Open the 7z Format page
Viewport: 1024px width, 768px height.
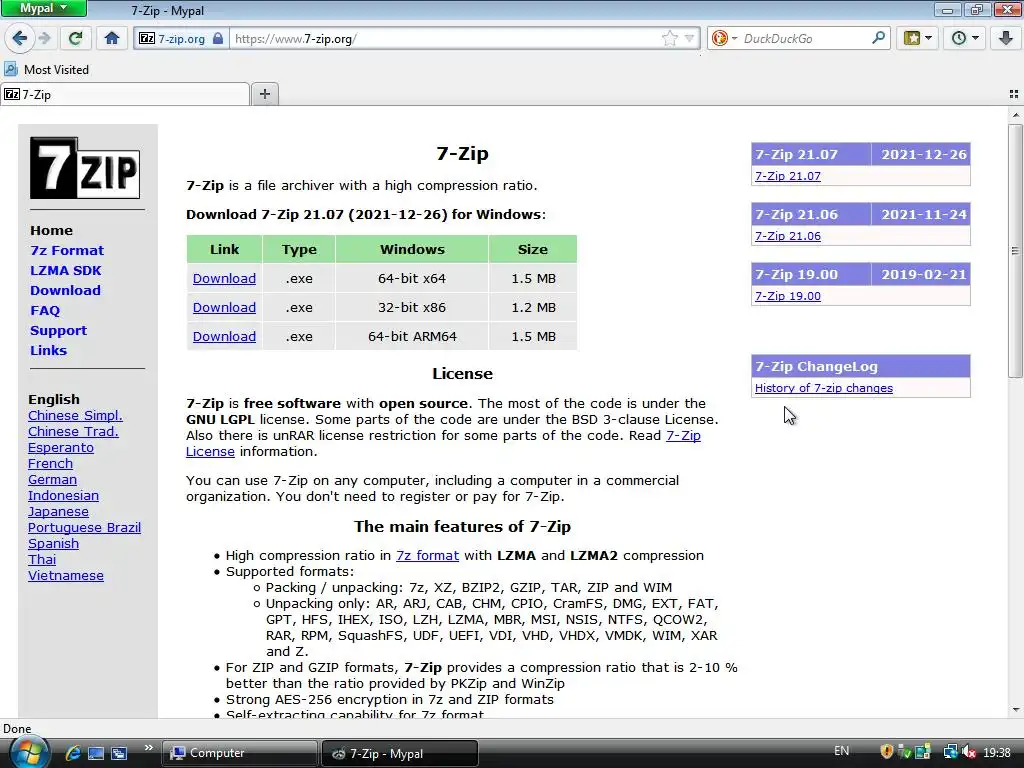coord(67,251)
